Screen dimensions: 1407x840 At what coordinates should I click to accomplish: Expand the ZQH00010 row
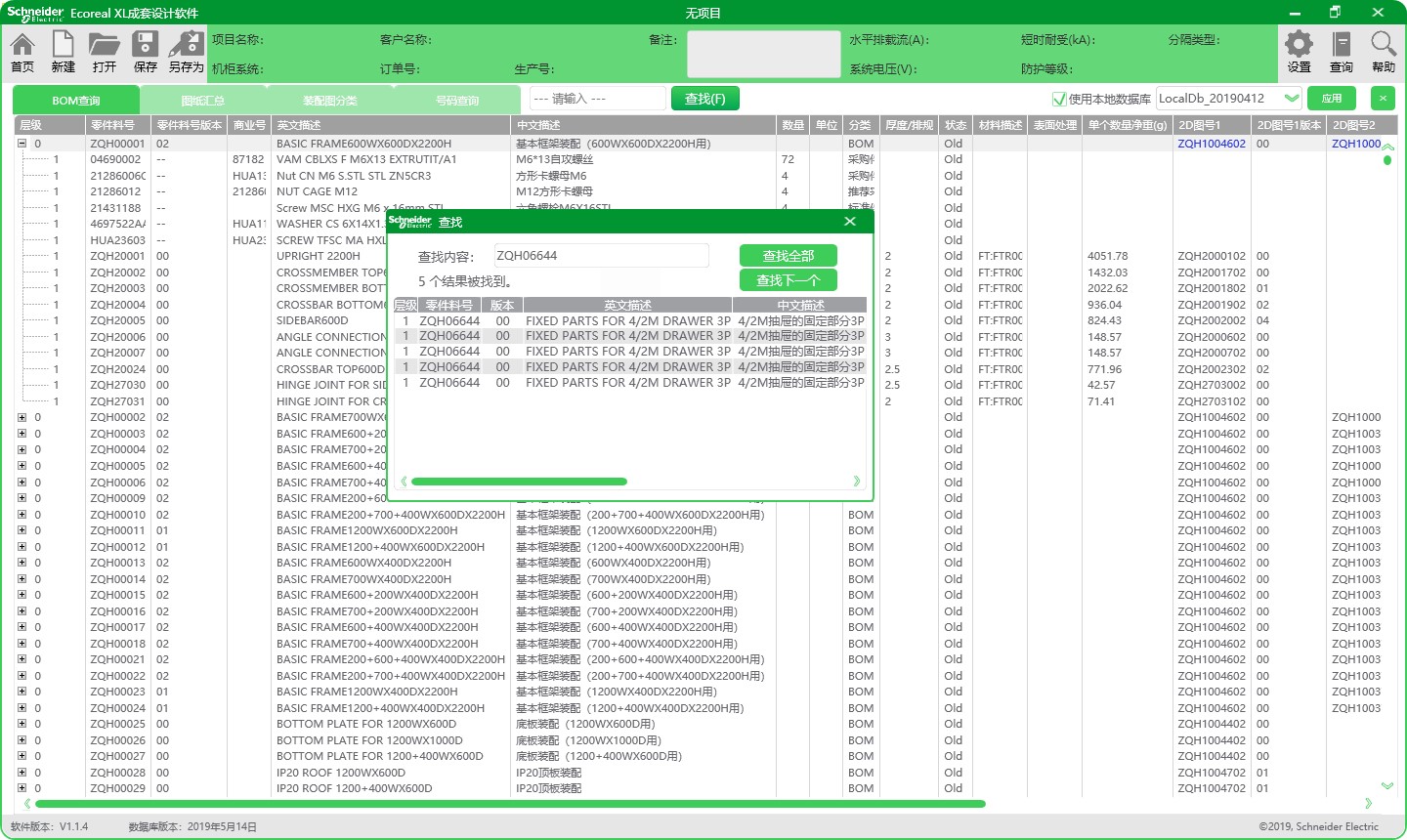click(21, 515)
